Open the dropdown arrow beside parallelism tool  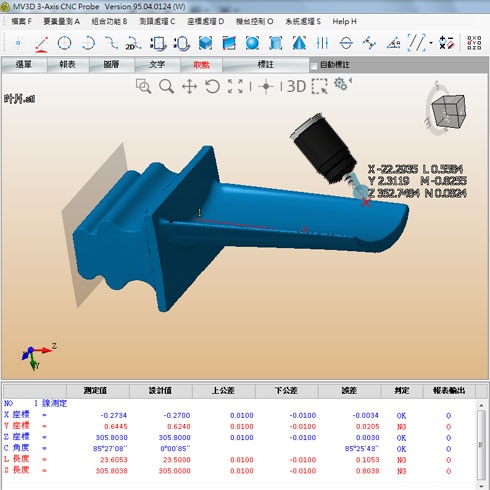tap(431, 43)
